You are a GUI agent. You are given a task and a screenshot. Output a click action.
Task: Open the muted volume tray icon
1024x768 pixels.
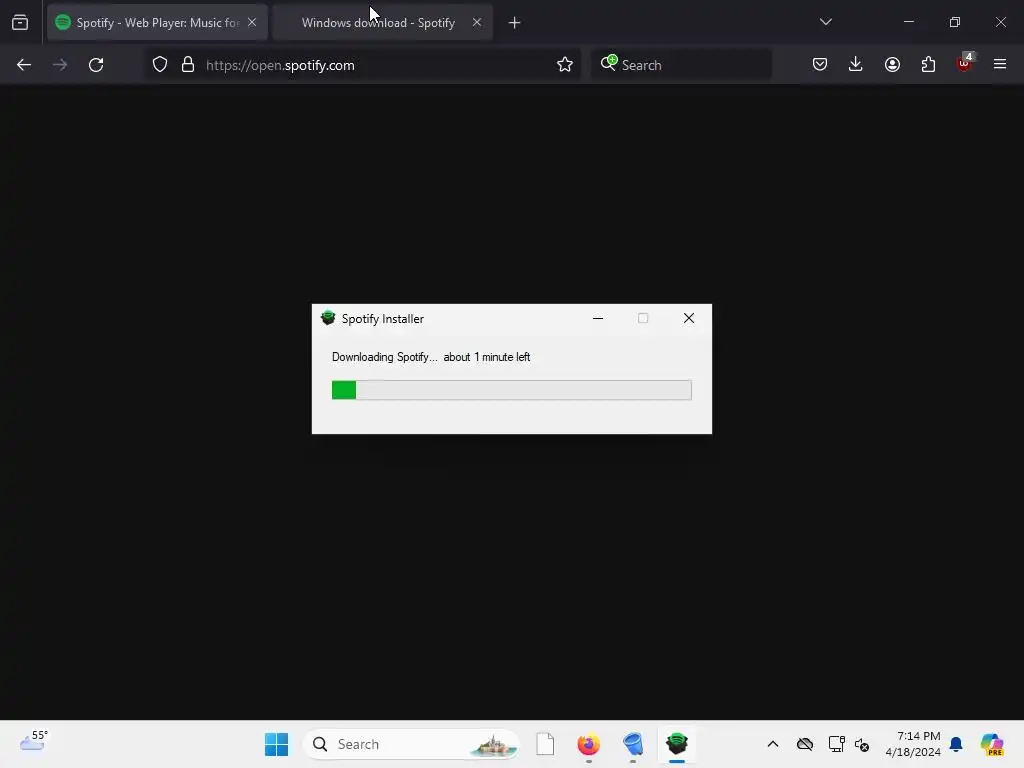point(862,744)
